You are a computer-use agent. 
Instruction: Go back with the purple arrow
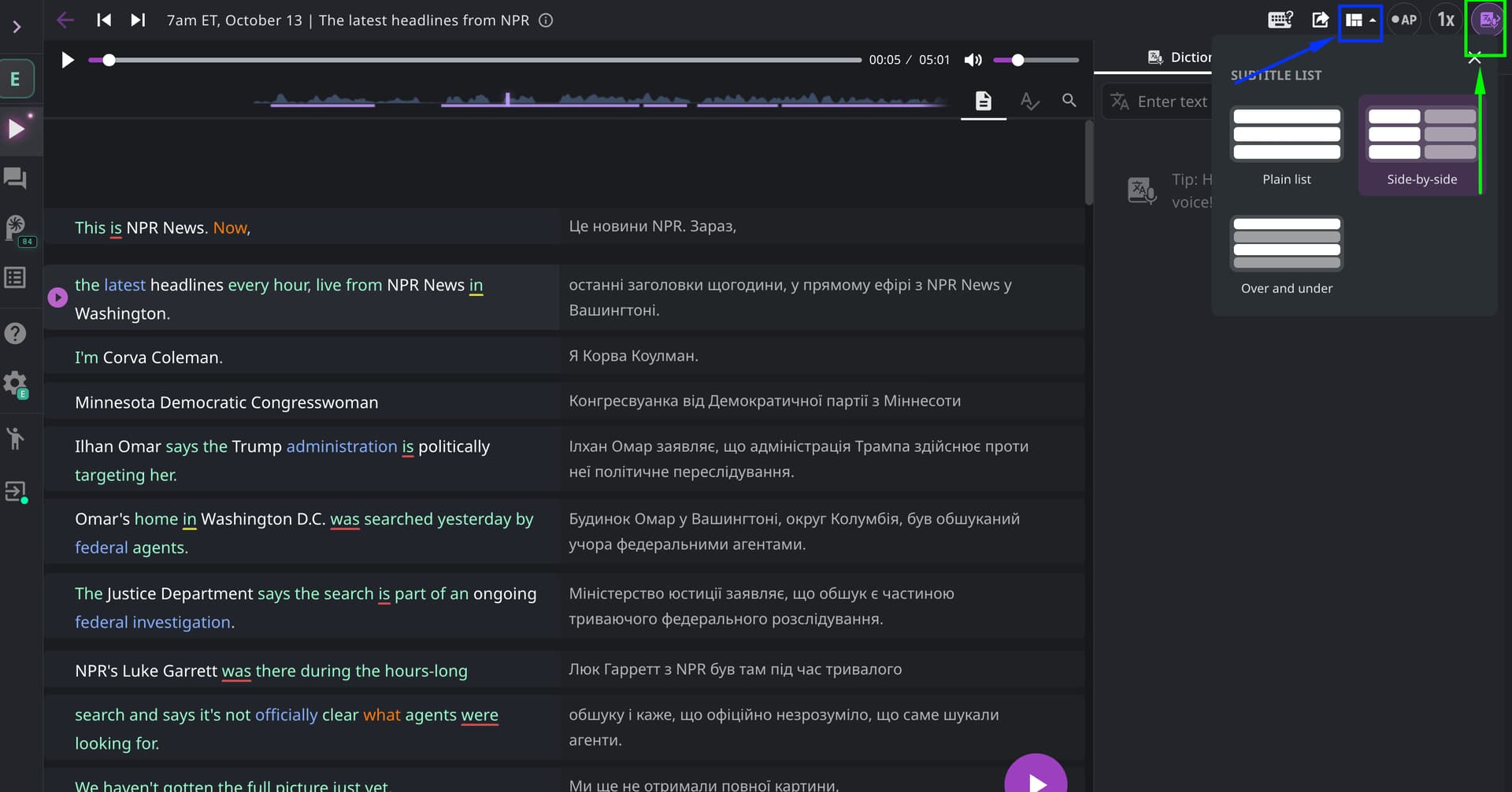point(65,20)
